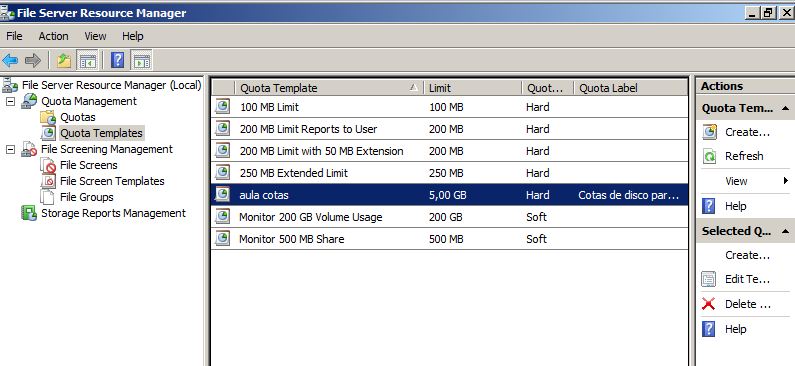Click Create under Selected Quota section

(x=747, y=255)
